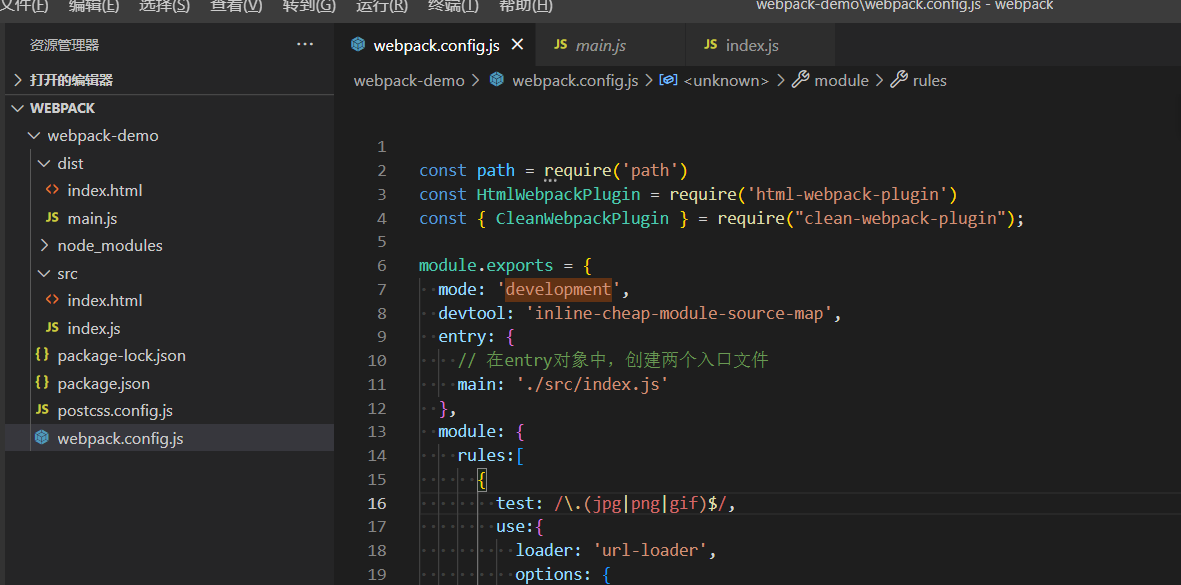
Task: Collapse the webpack-demo folder
Action: [169, 136]
